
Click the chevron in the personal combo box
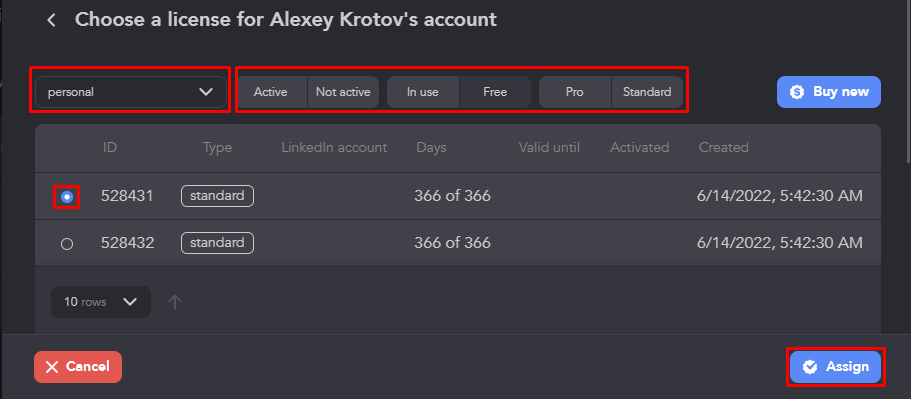click(206, 92)
